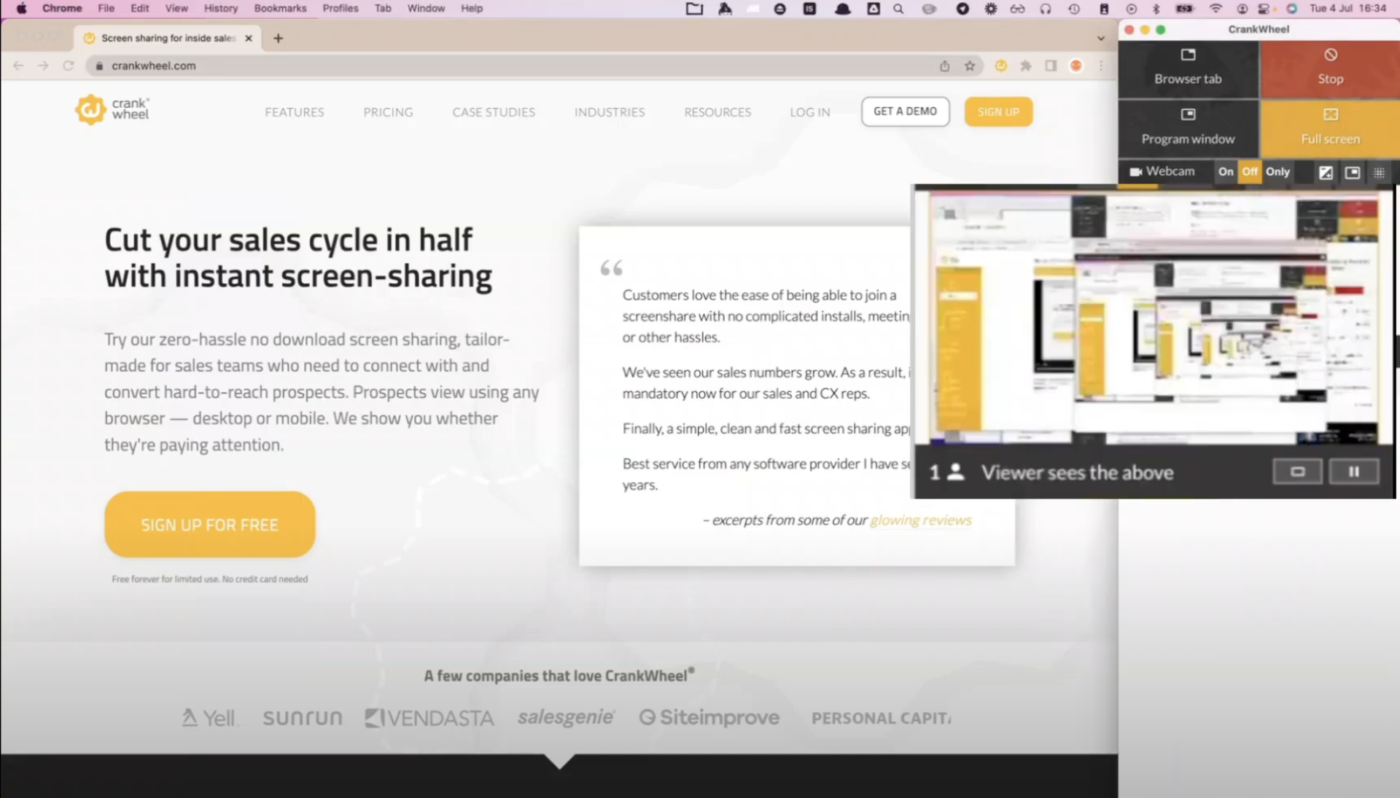Click the Siteimprove company logo
The width and height of the screenshot is (1400, 798).
709,718
